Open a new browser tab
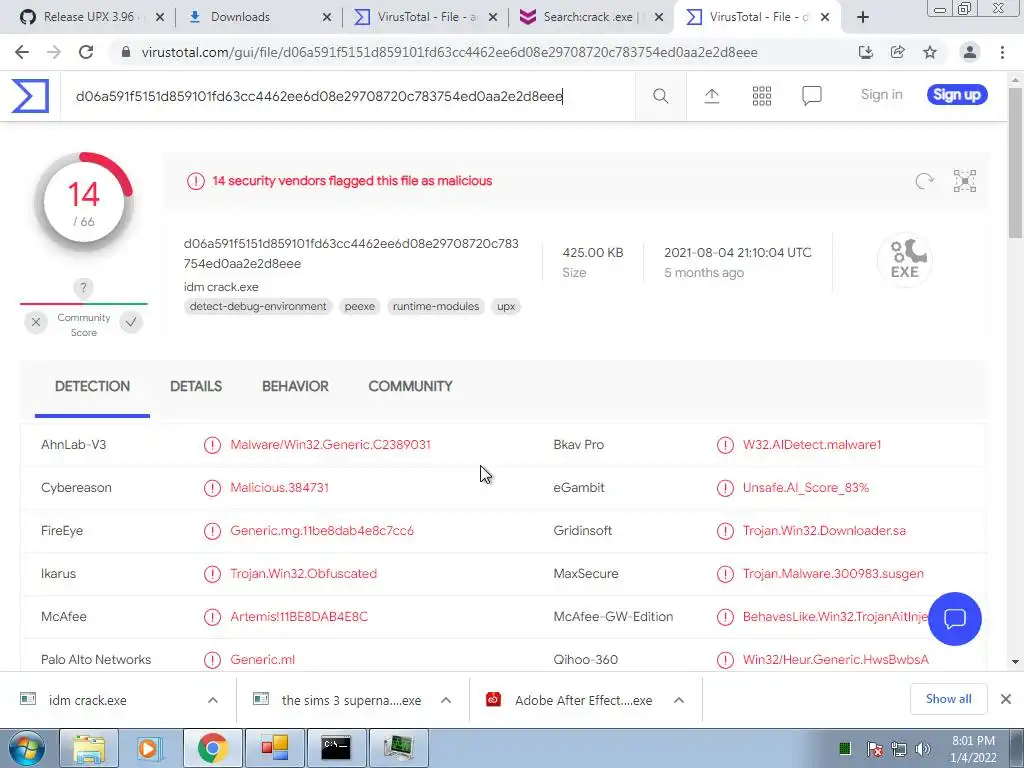 863,17
